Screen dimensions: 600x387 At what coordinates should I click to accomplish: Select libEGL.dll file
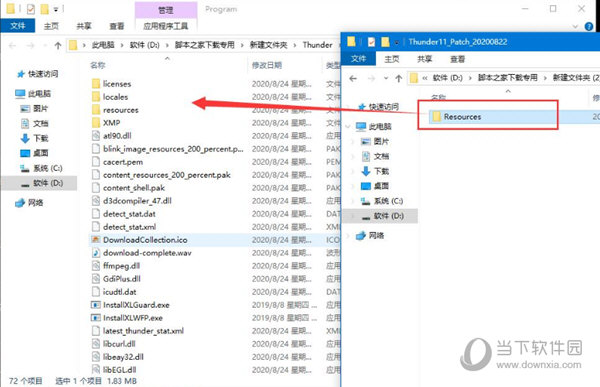(x=119, y=370)
